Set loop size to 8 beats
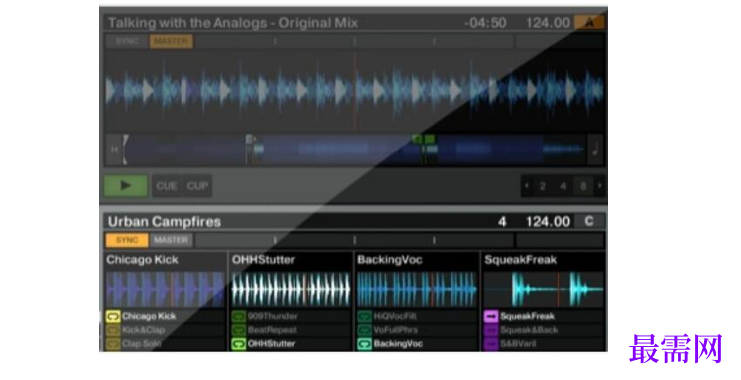The width and height of the screenshot is (741, 380). pos(583,186)
